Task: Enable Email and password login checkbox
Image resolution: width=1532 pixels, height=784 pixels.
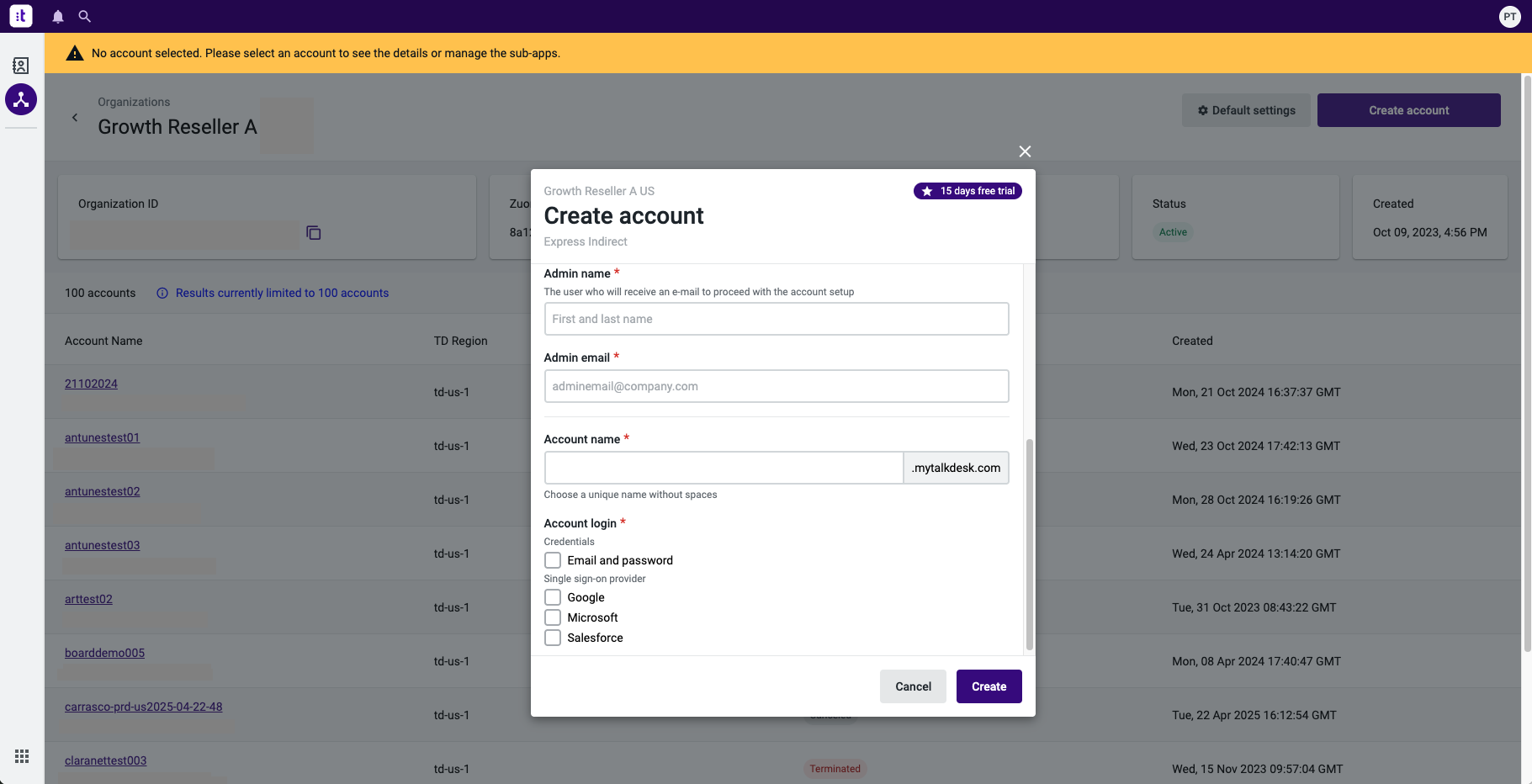Action: click(x=553, y=560)
